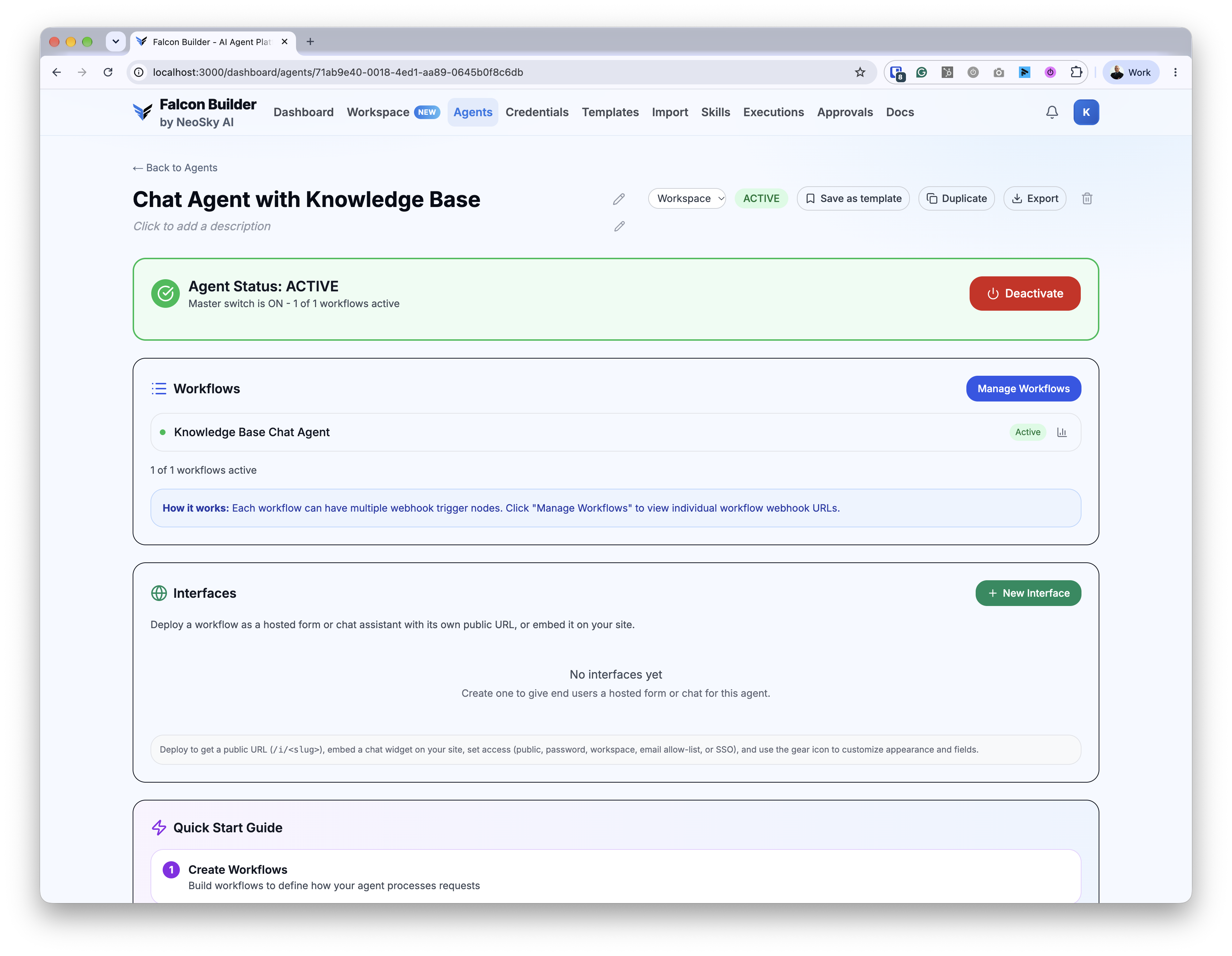Click the browser forward arrow
Screen dimensions: 1232x956
82,72
